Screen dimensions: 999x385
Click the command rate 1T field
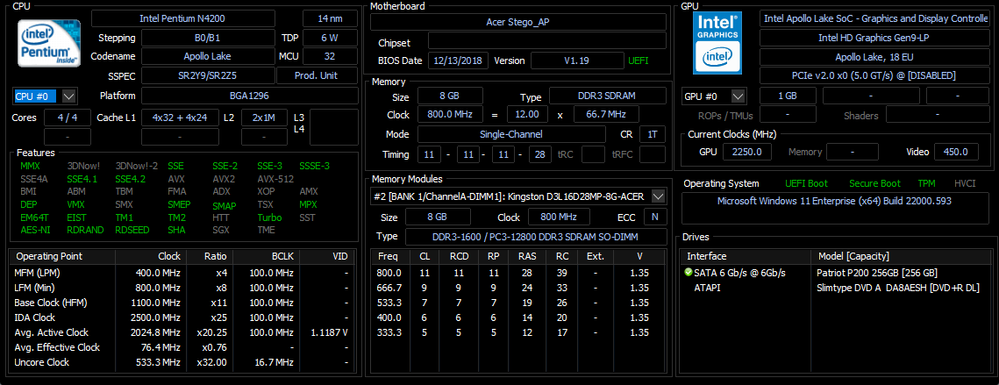652,135
